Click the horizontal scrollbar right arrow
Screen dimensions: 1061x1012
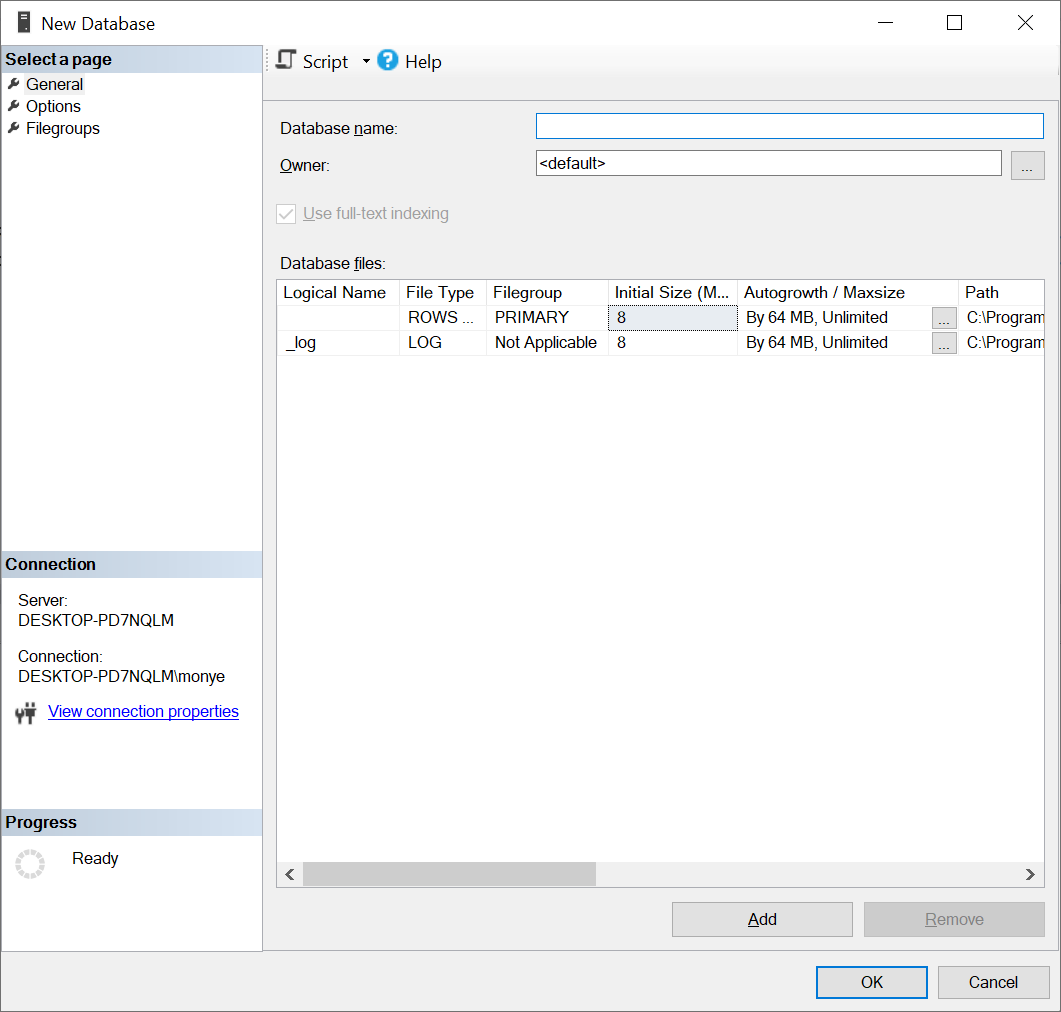(x=1030, y=875)
